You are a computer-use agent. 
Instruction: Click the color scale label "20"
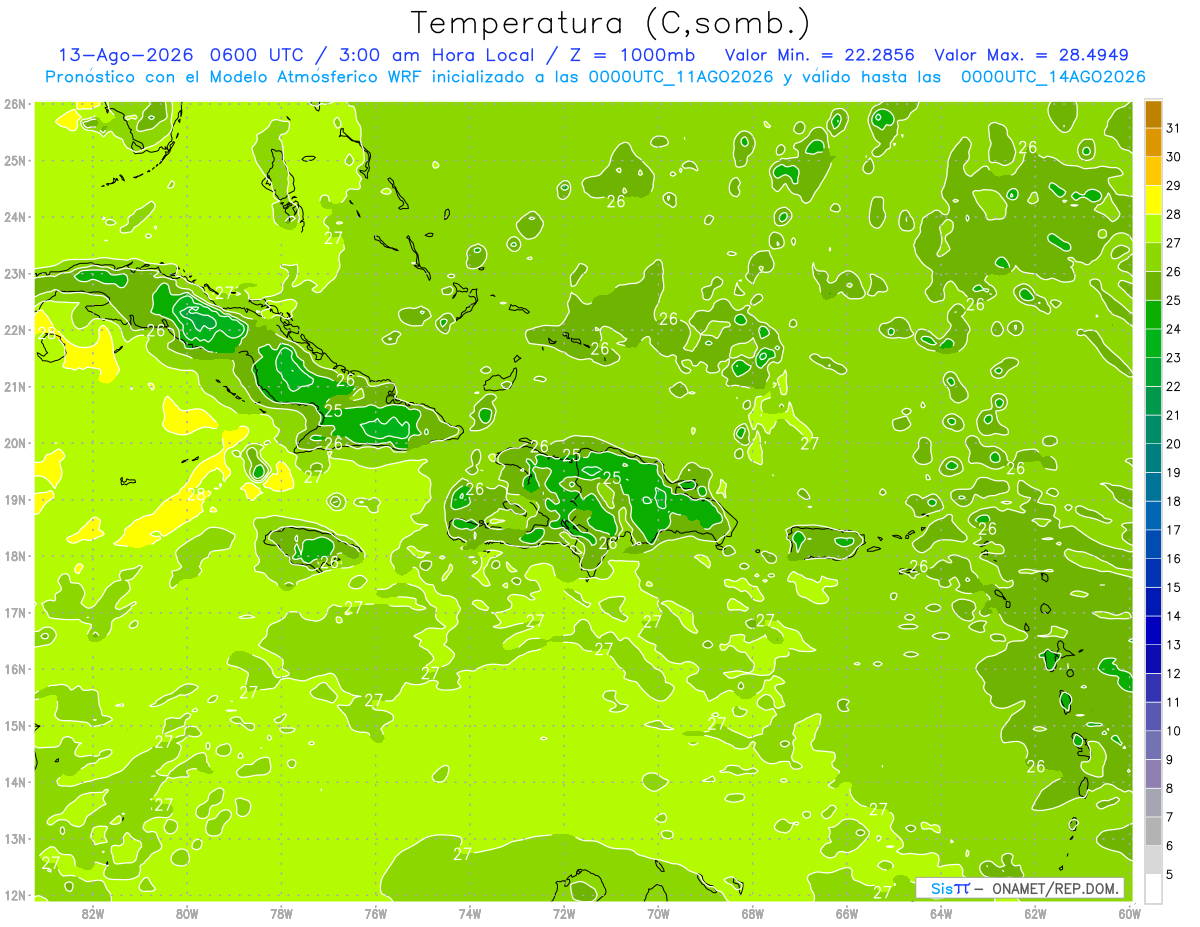[1174, 444]
